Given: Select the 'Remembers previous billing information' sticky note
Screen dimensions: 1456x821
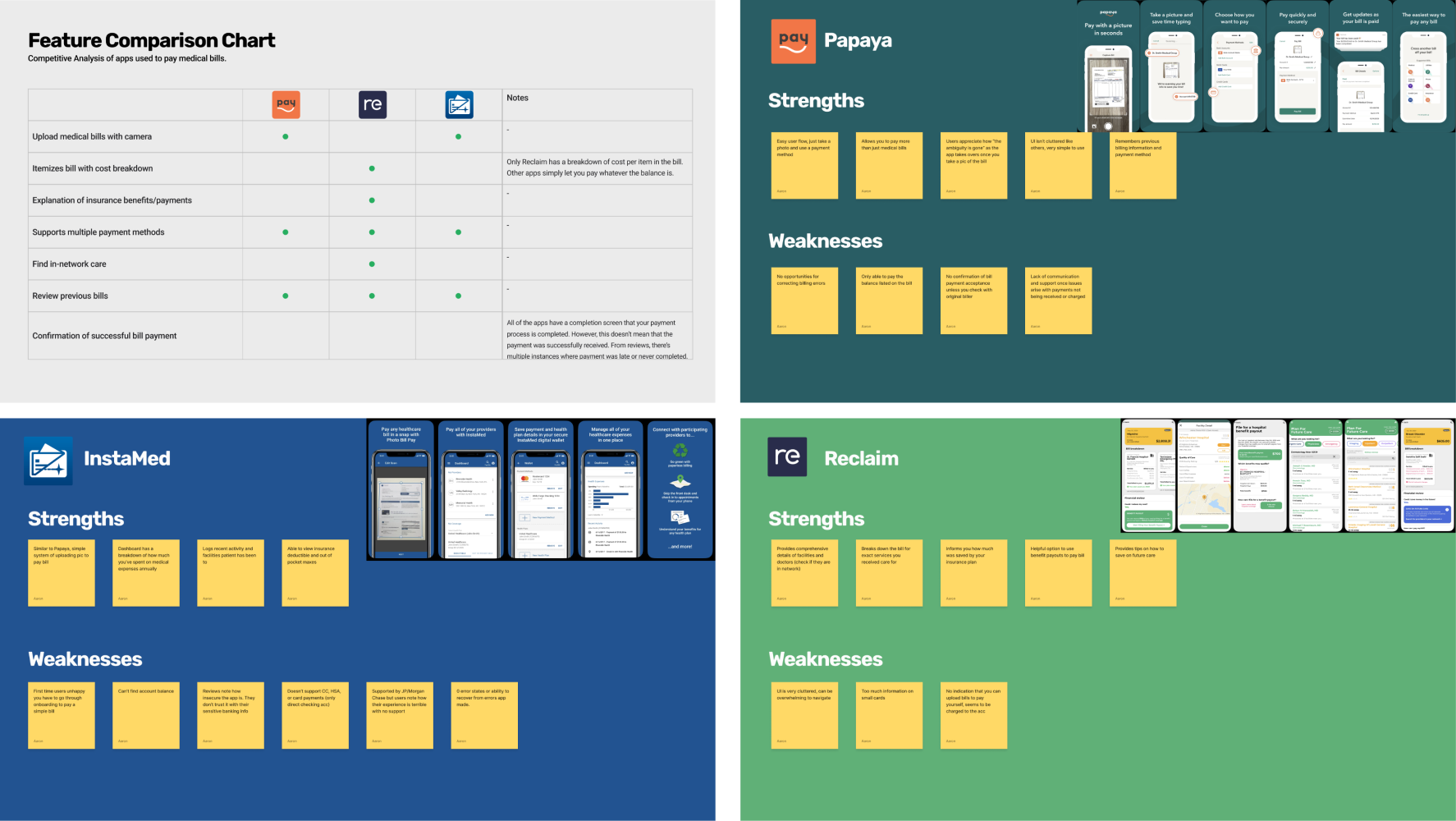Looking at the screenshot, I should [x=1142, y=166].
